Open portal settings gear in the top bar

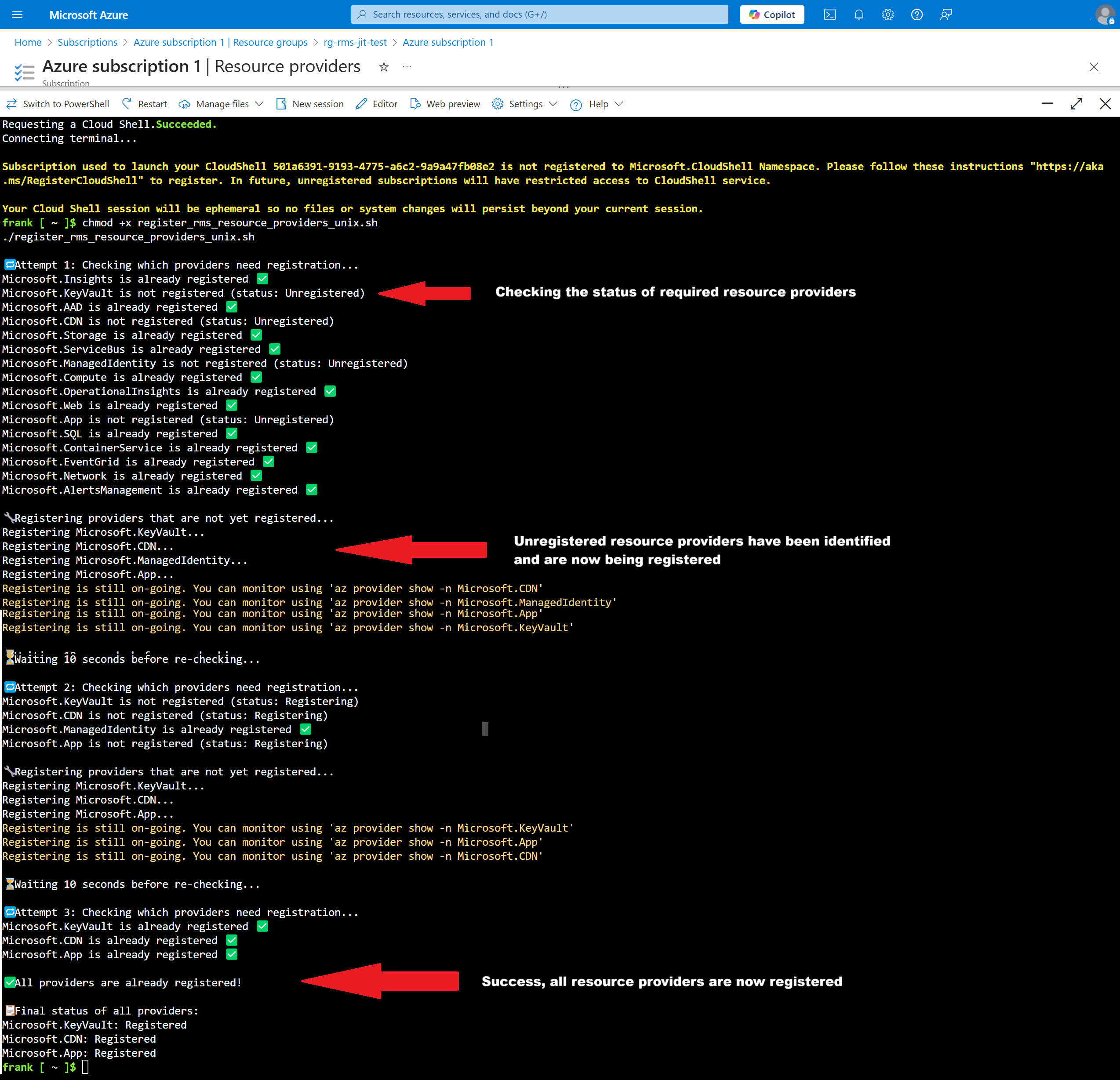(887, 15)
